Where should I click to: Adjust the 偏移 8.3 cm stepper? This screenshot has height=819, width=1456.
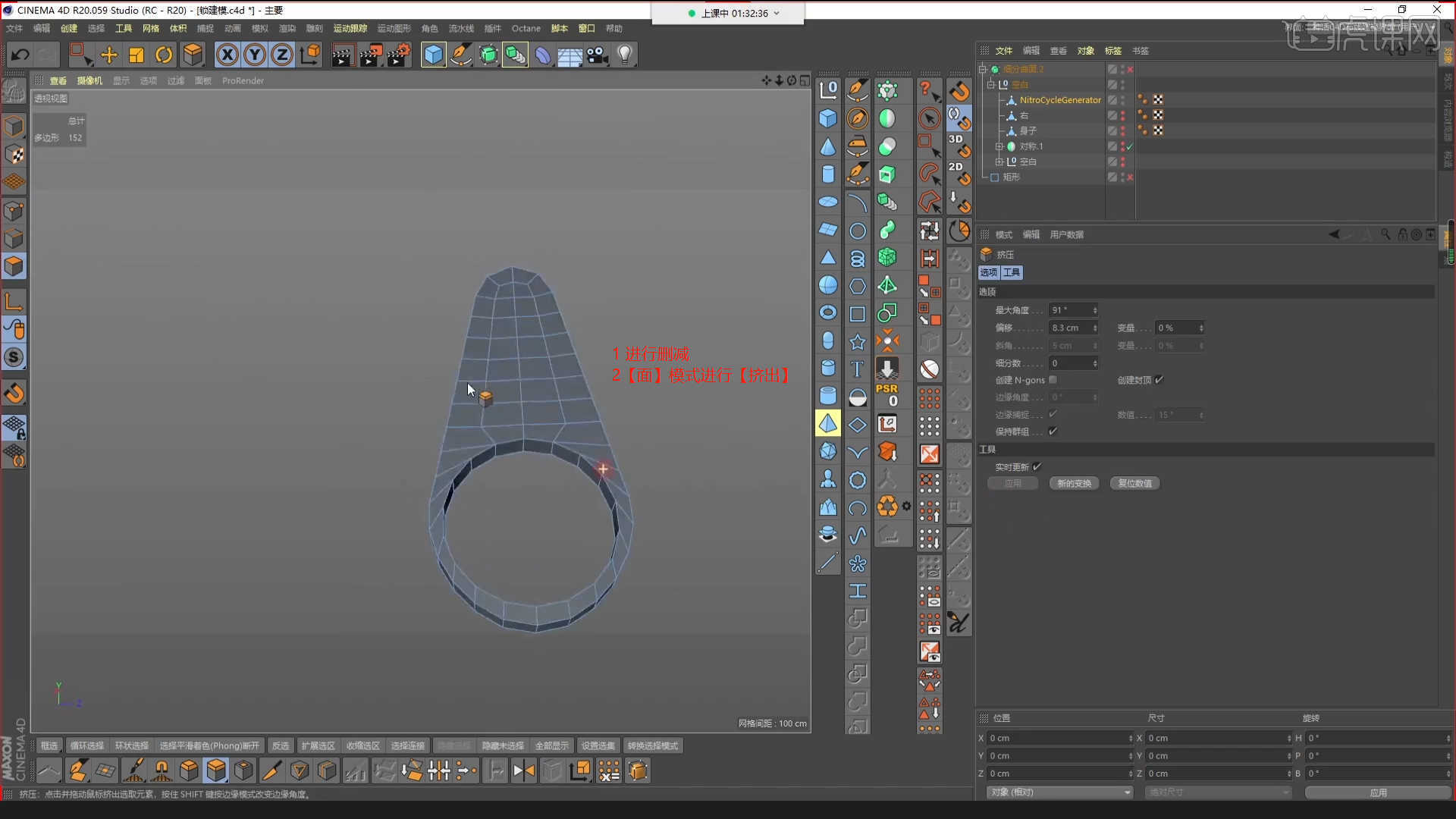pos(1095,328)
